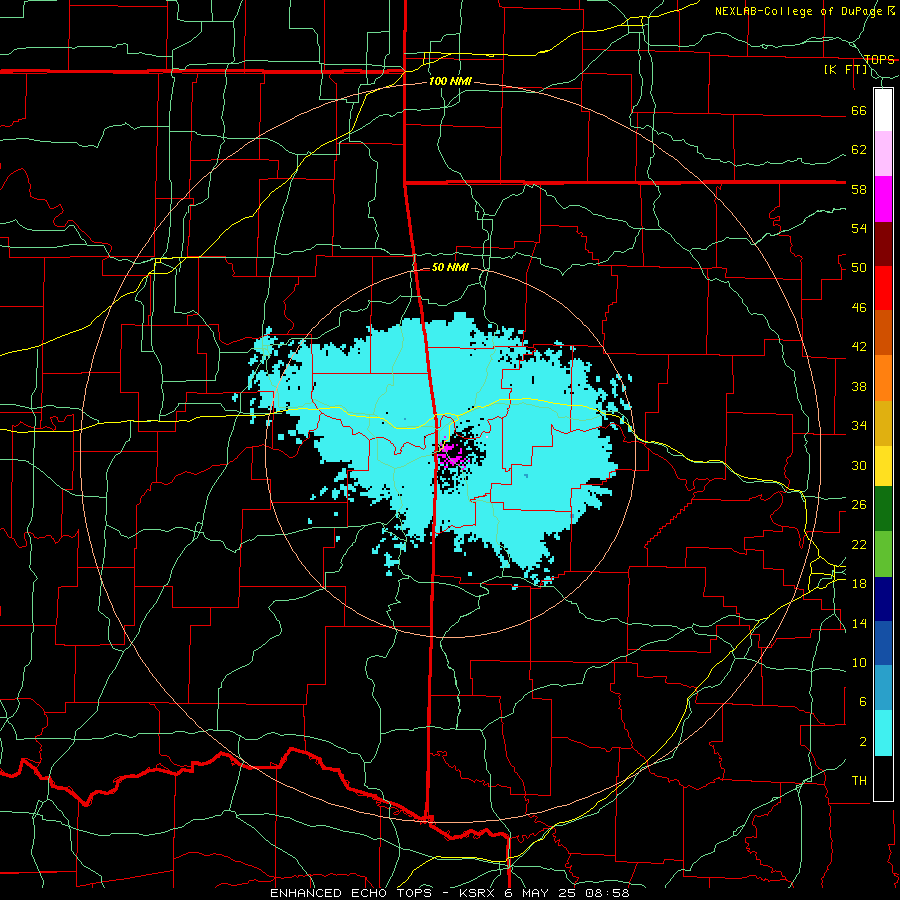
Task: Click the 46 legend value
Action: (x=859, y=308)
